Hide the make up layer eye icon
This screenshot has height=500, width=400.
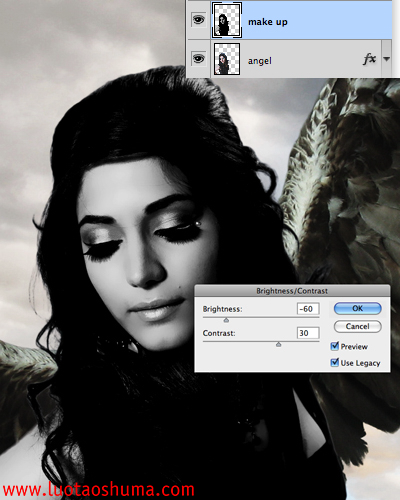[199, 20]
